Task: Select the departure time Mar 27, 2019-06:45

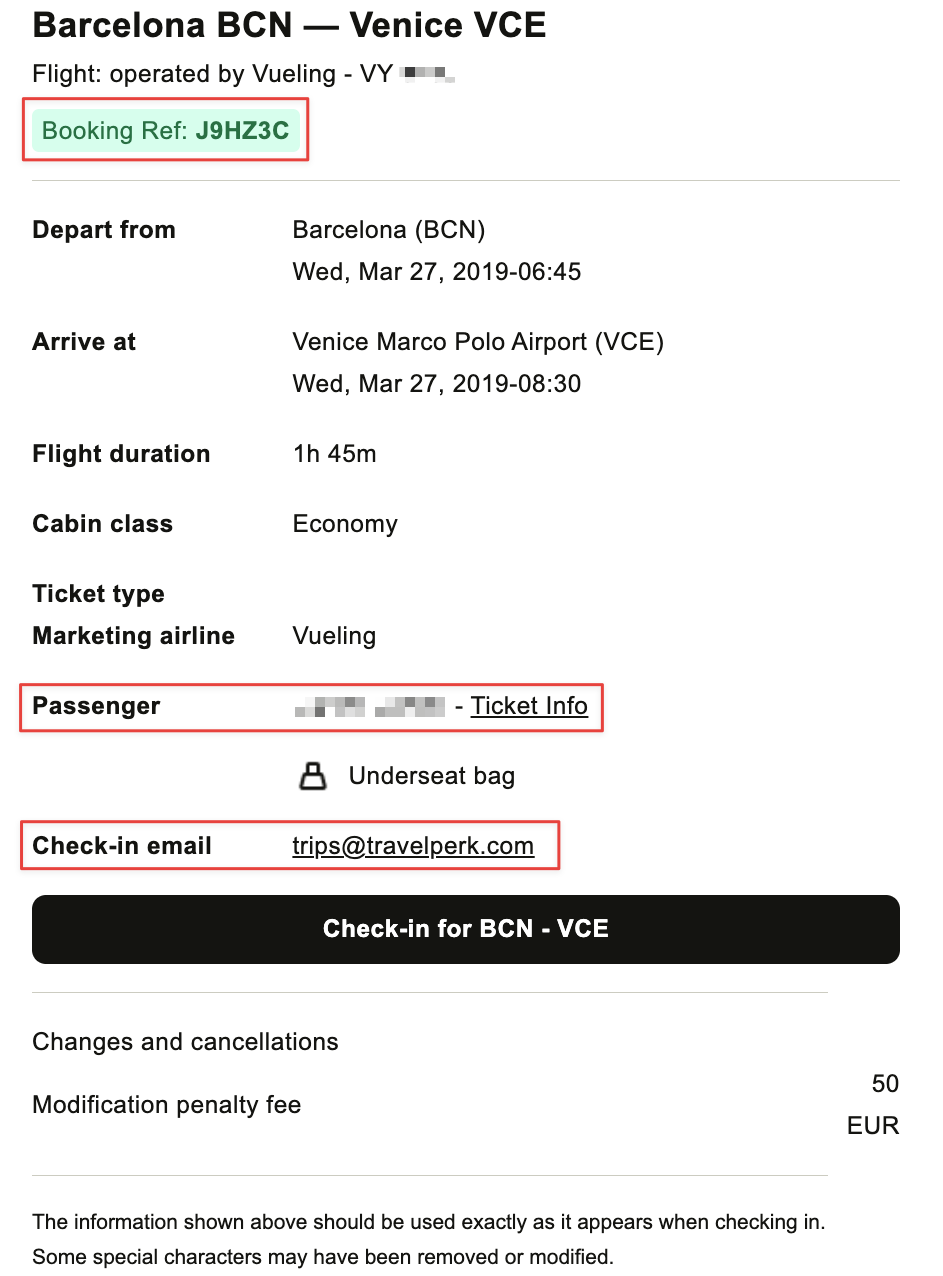Action: tap(437, 272)
